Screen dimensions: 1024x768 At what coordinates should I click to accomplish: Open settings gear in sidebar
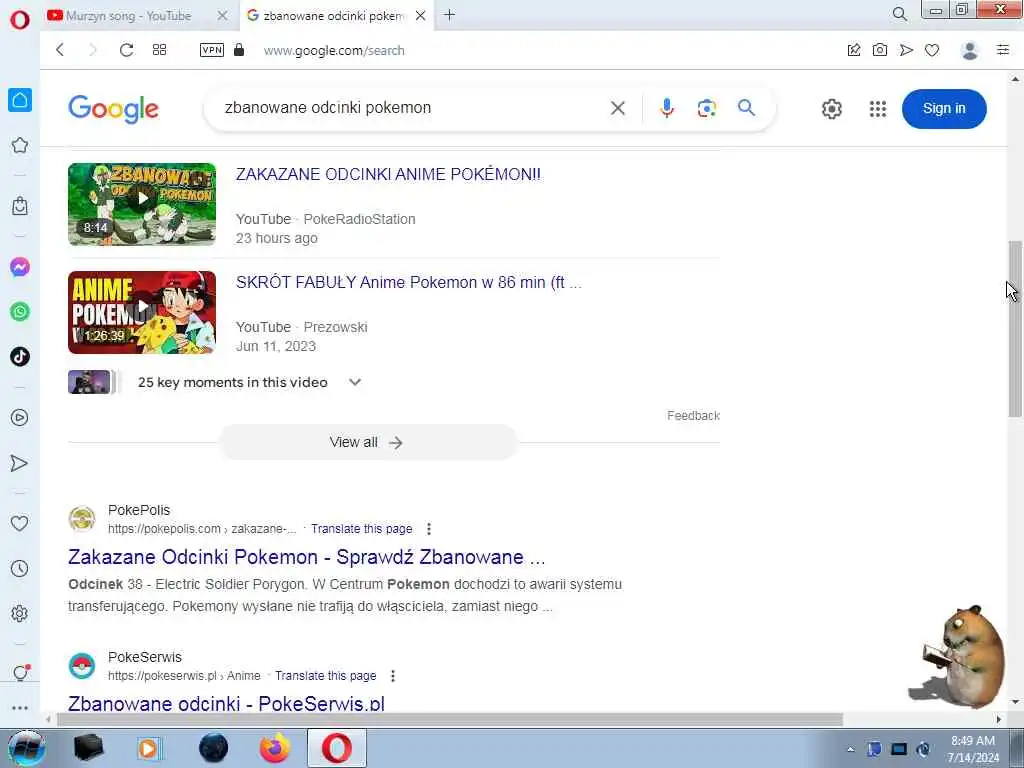pyautogui.click(x=20, y=613)
